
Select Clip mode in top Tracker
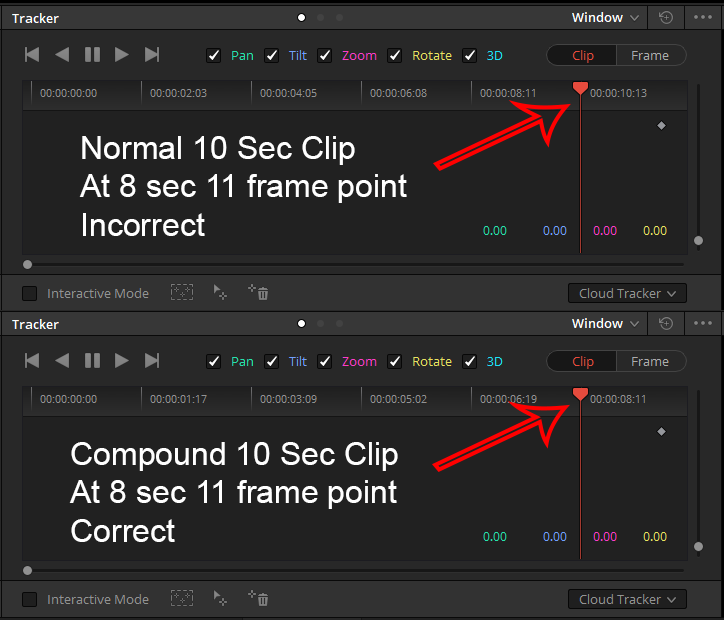pyautogui.click(x=582, y=55)
